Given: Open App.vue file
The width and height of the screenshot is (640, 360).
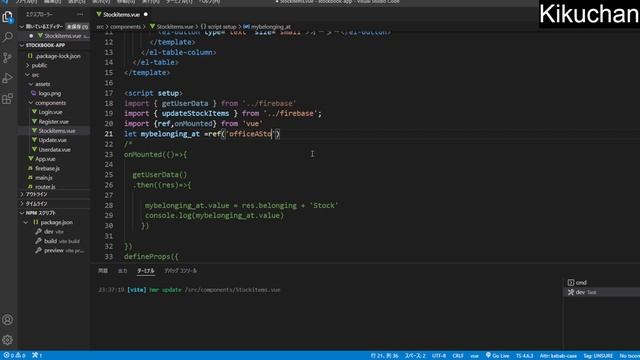Looking at the screenshot, I should [45, 159].
